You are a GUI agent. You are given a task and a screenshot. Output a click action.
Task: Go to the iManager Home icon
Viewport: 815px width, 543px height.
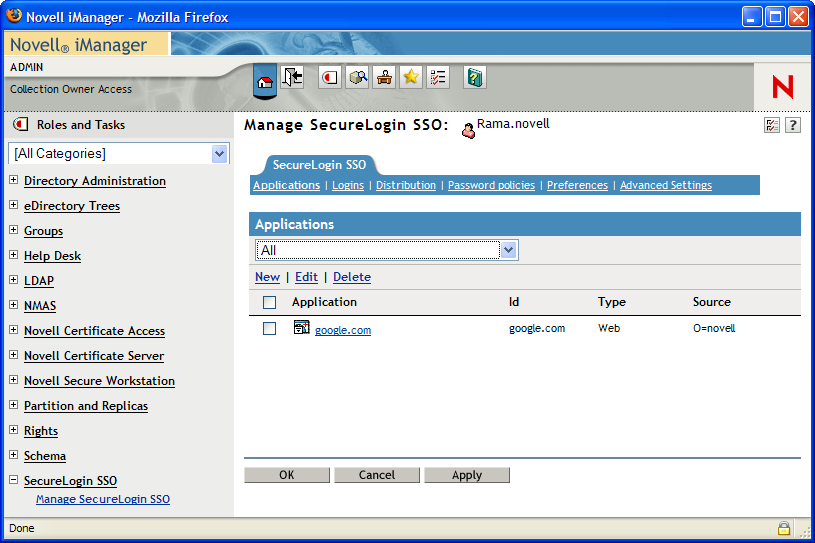coord(265,82)
